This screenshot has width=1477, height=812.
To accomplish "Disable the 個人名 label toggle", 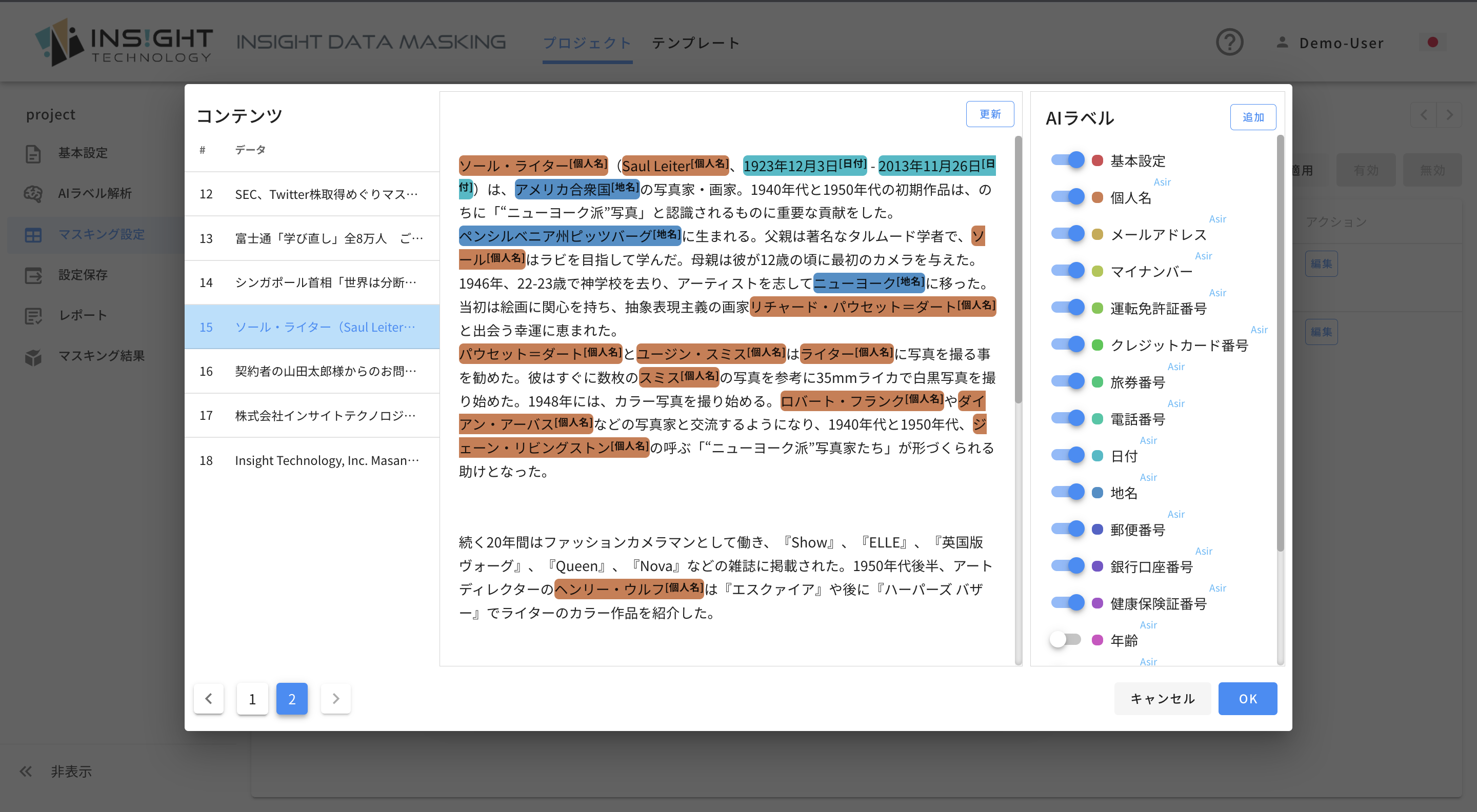I will [1067, 197].
